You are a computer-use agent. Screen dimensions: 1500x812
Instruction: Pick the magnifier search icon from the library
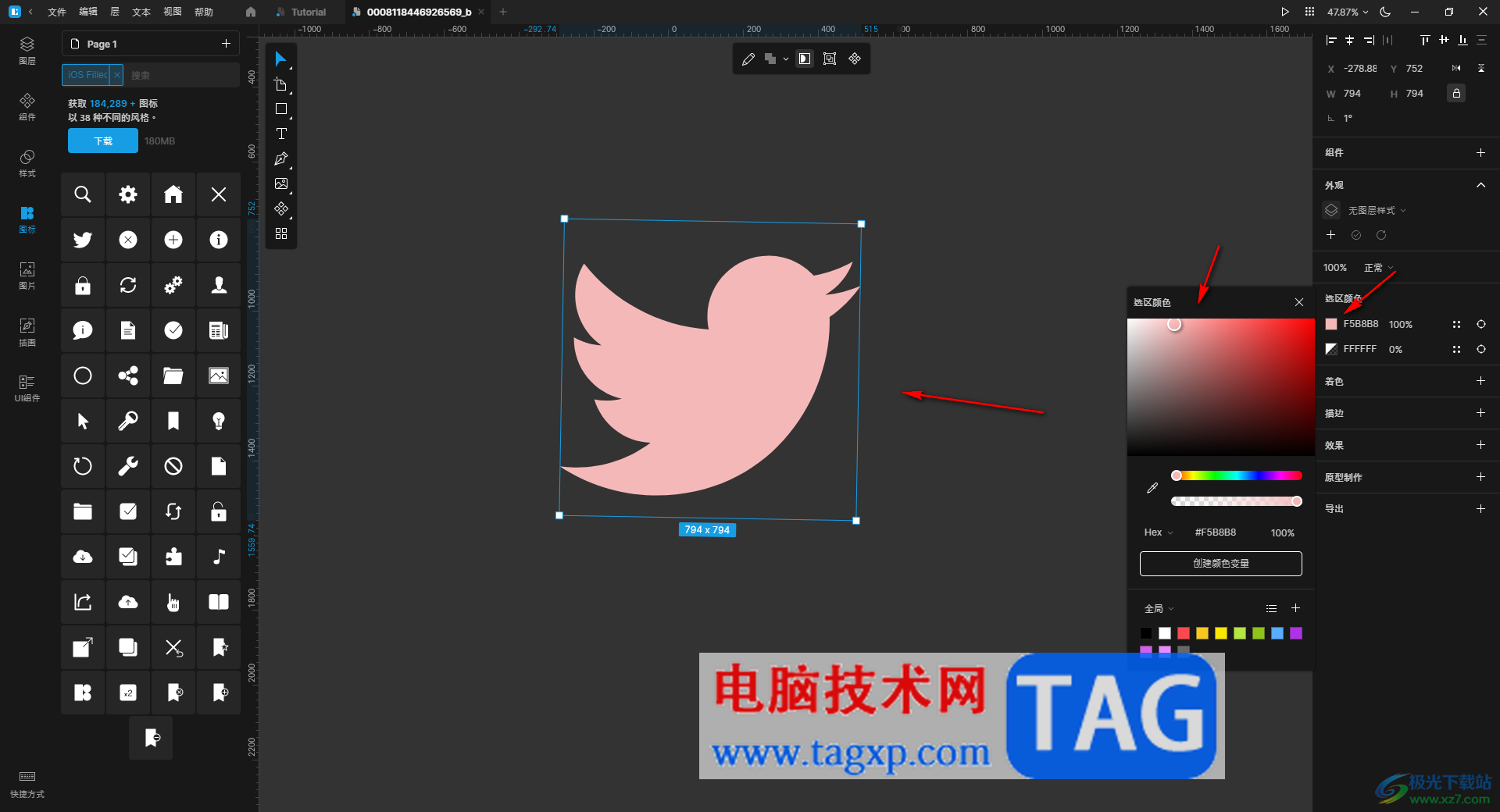(x=83, y=194)
